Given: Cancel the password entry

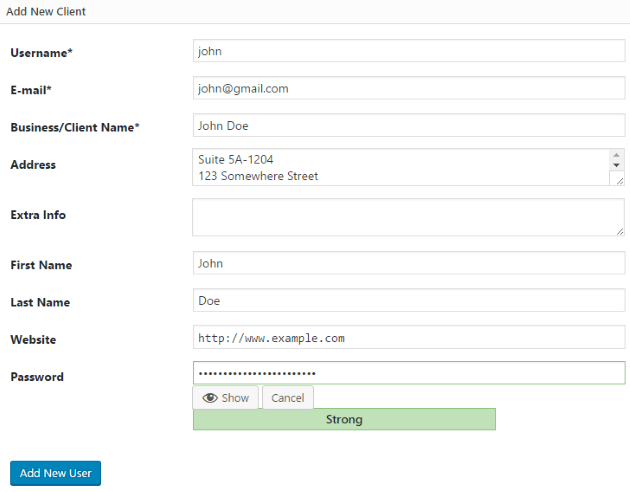Looking at the screenshot, I should [288, 398].
